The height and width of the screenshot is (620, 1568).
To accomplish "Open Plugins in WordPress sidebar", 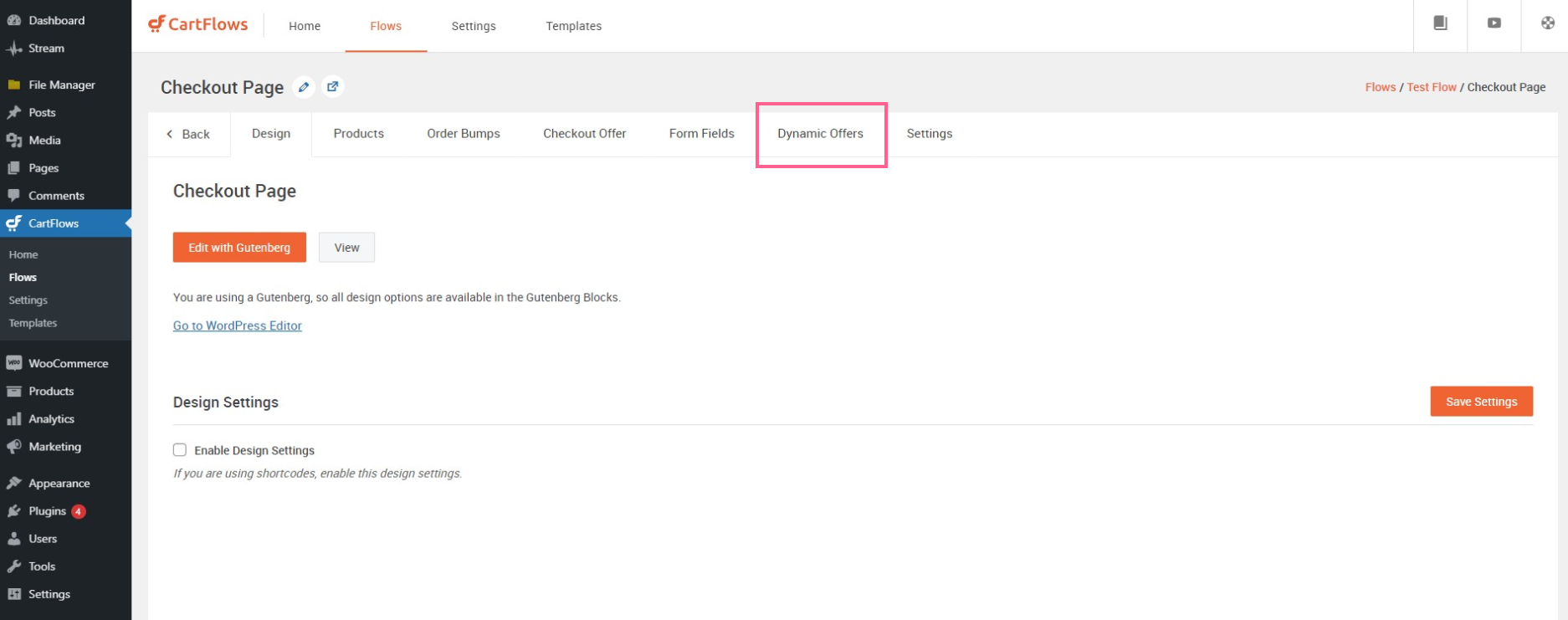I will (x=47, y=511).
